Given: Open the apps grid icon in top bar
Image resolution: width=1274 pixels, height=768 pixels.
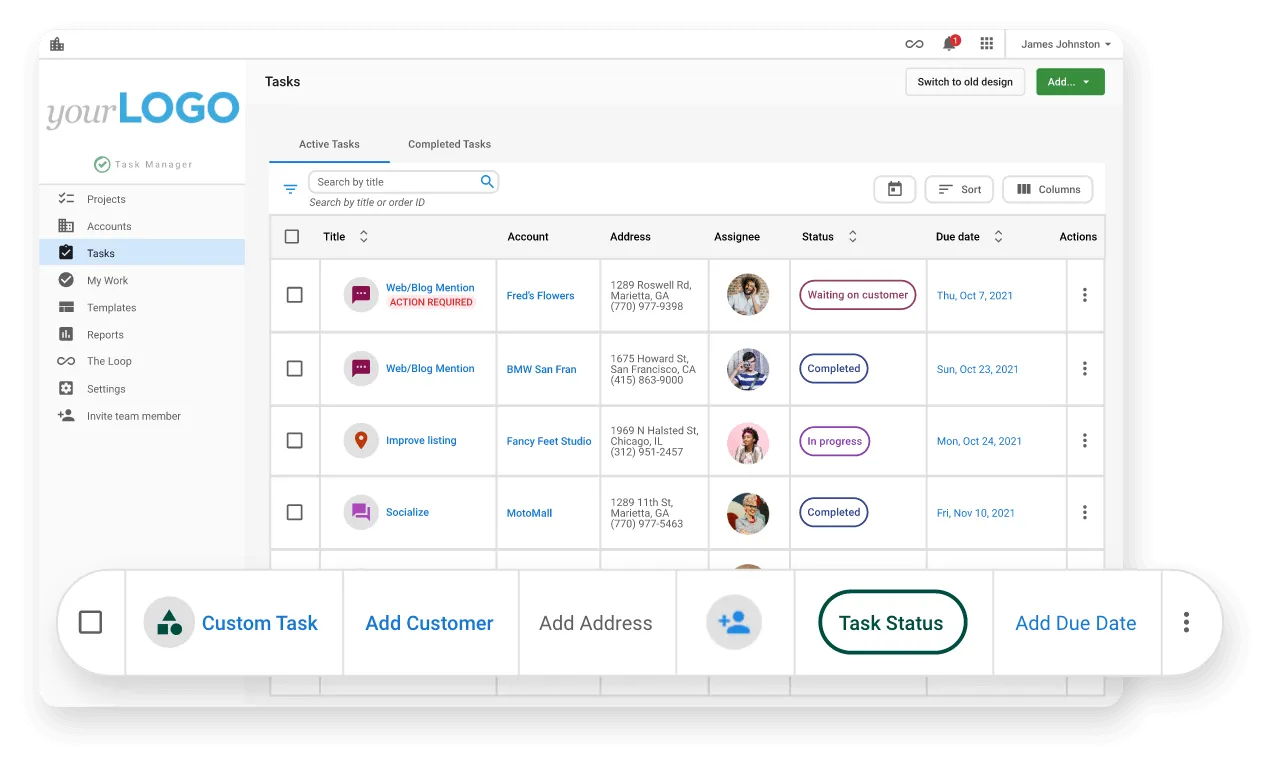Looking at the screenshot, I should [x=986, y=43].
